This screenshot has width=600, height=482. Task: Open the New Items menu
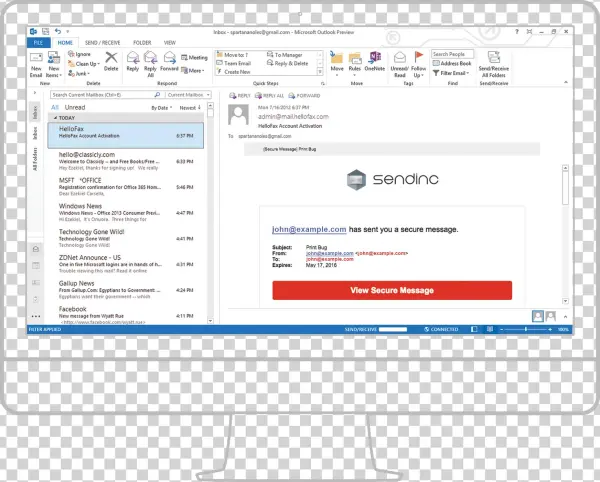(54, 64)
